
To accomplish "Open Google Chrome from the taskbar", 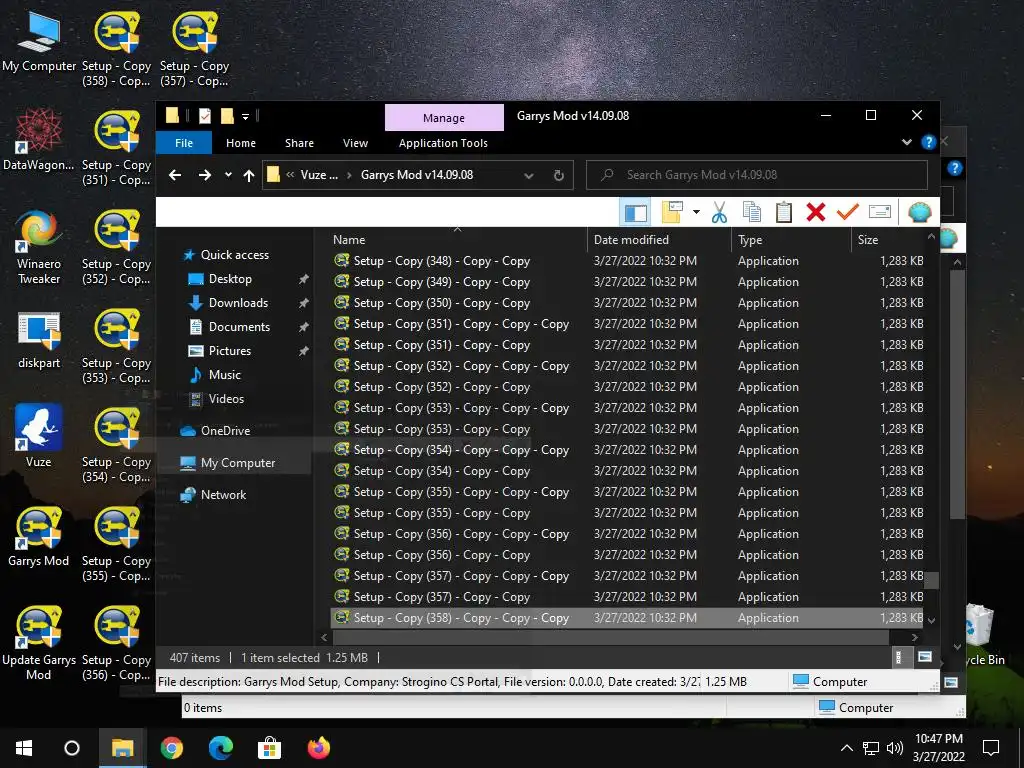I will [x=172, y=748].
